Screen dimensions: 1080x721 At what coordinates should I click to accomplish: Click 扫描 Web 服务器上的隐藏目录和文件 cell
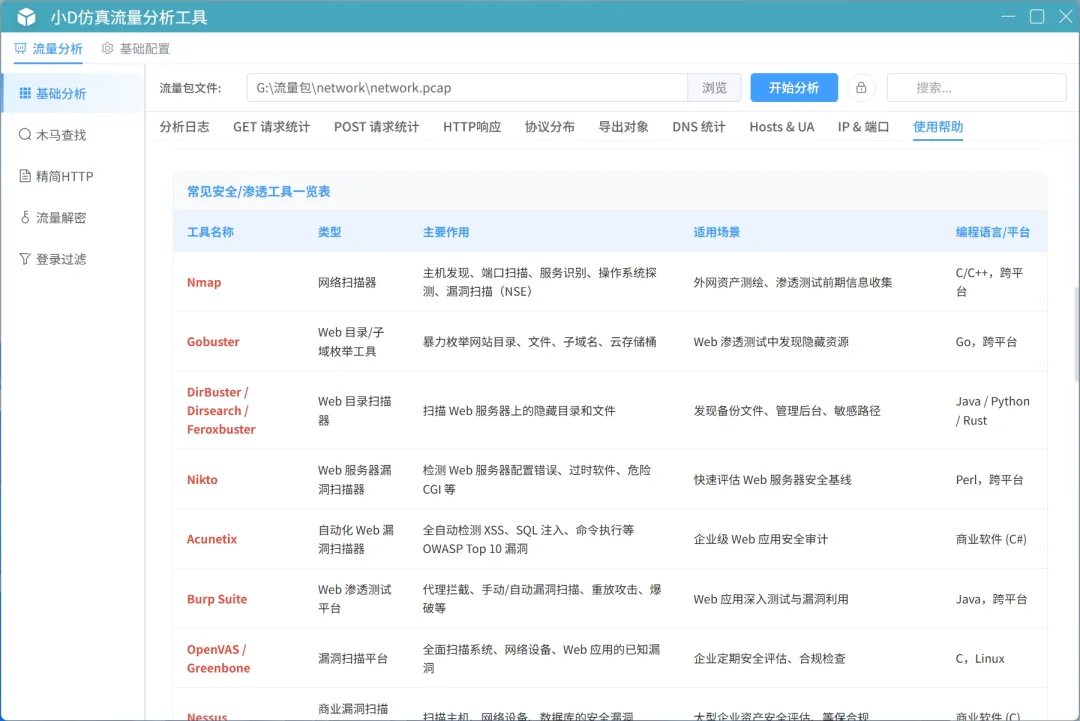519,410
